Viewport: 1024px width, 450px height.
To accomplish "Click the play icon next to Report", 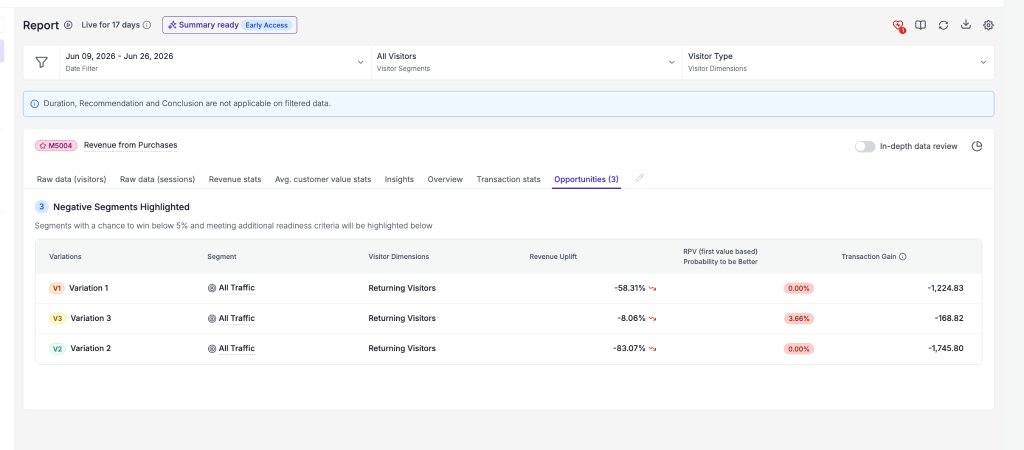I will pyautogui.click(x=68, y=25).
